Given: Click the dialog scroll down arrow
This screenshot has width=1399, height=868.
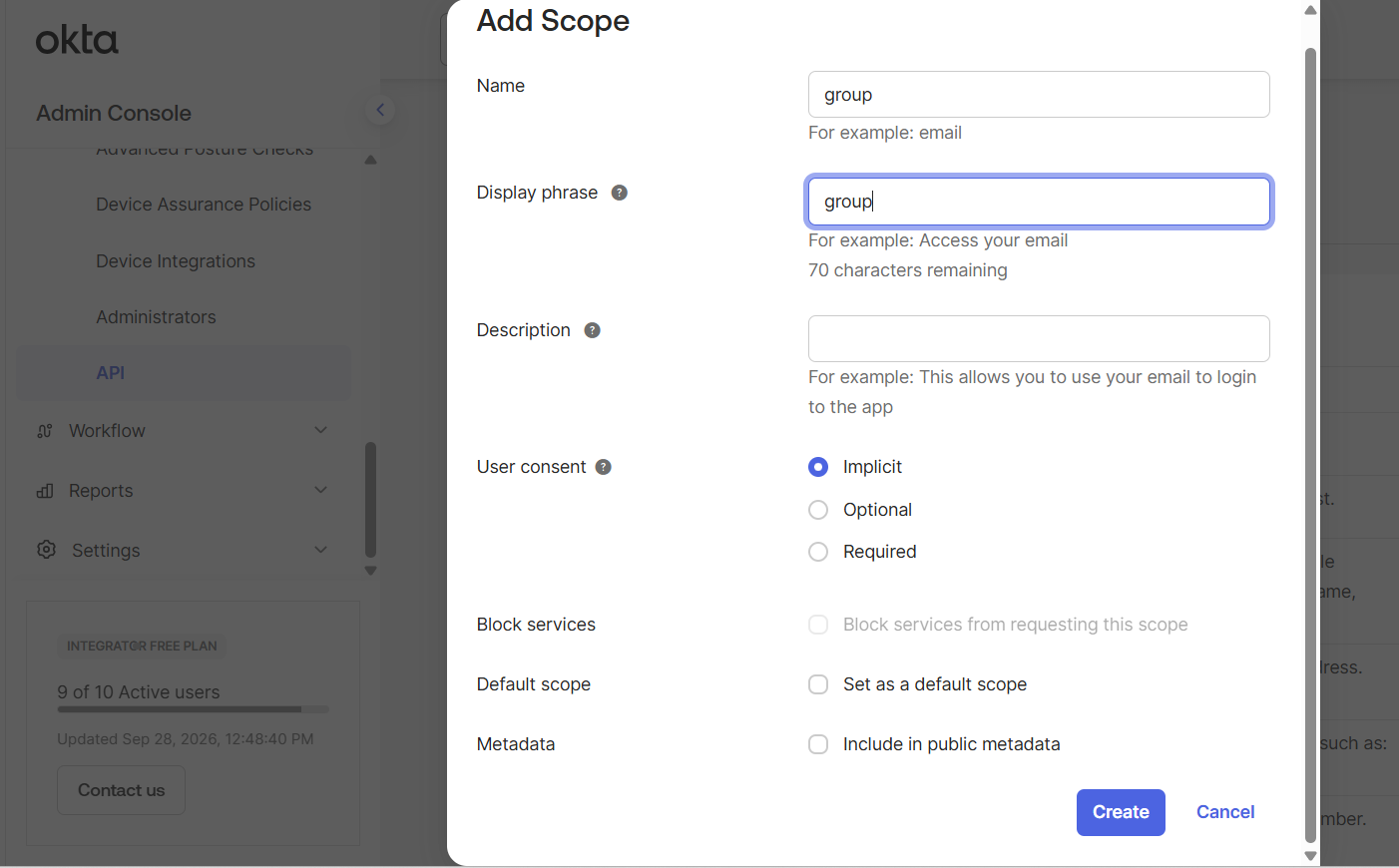Looking at the screenshot, I should [1311, 856].
